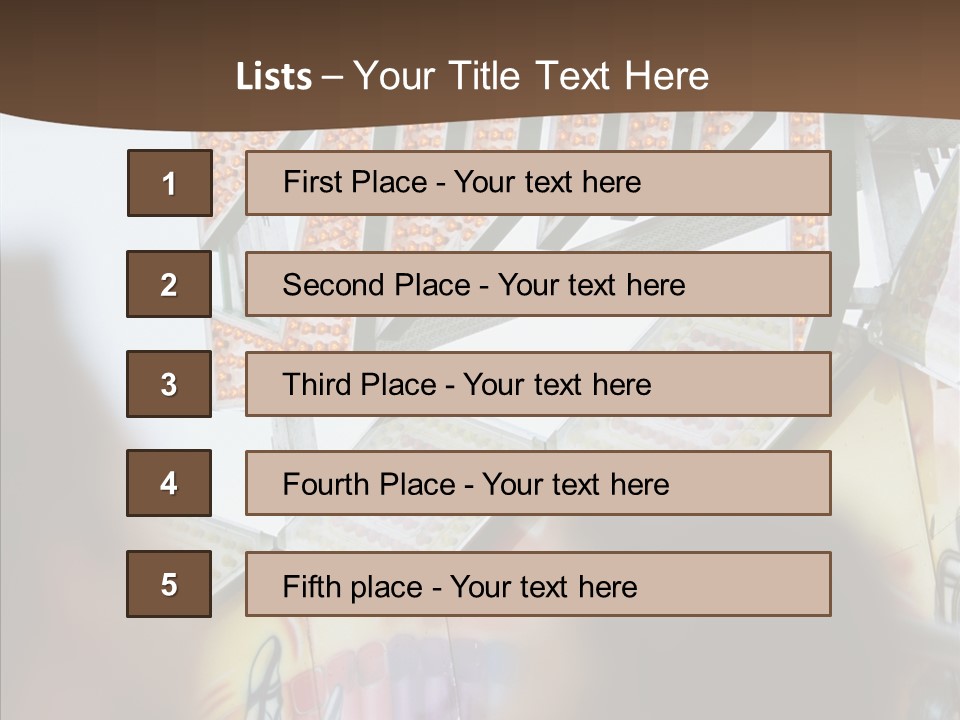Select the First Place text bar
960x720 pixels.
[538, 183]
